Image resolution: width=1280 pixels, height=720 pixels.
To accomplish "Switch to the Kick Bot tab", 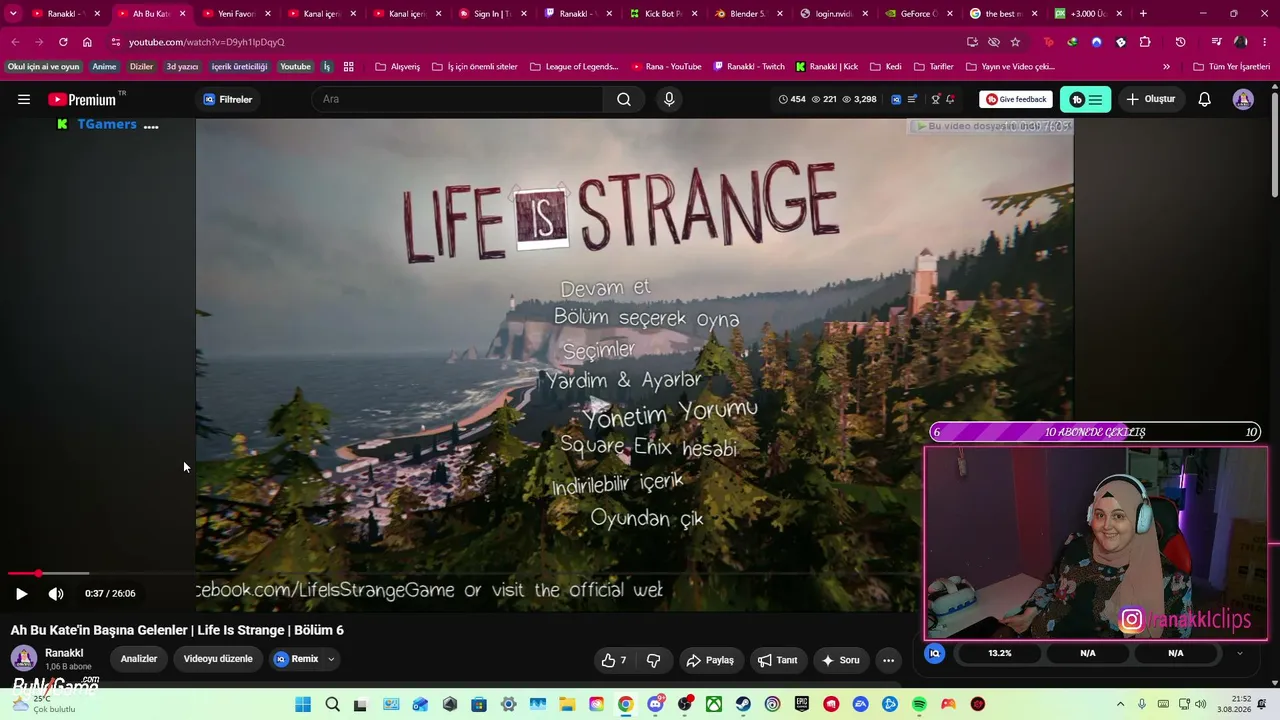I will coord(664,14).
